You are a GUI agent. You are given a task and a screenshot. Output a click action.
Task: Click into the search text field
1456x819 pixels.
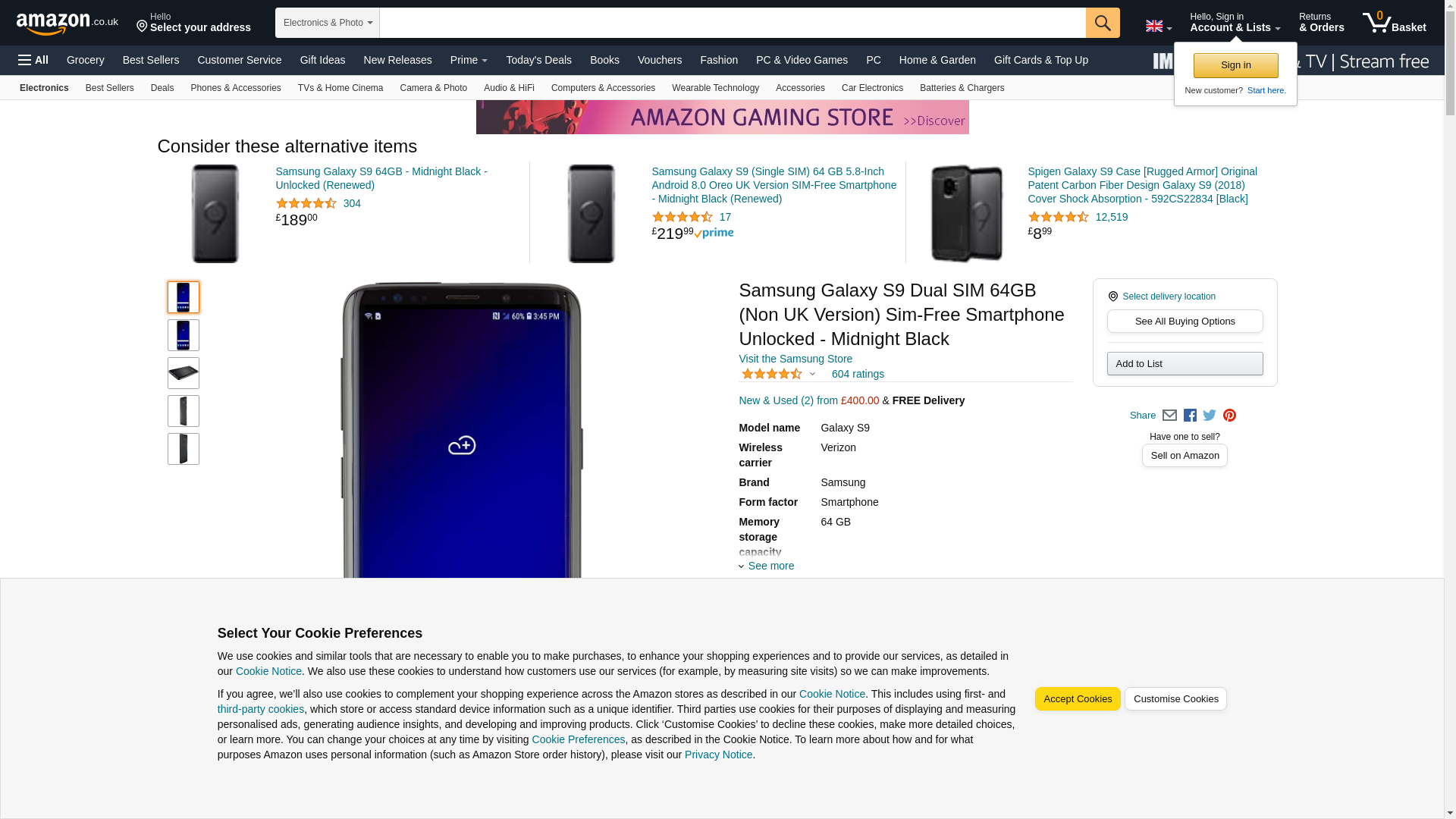[x=732, y=23]
